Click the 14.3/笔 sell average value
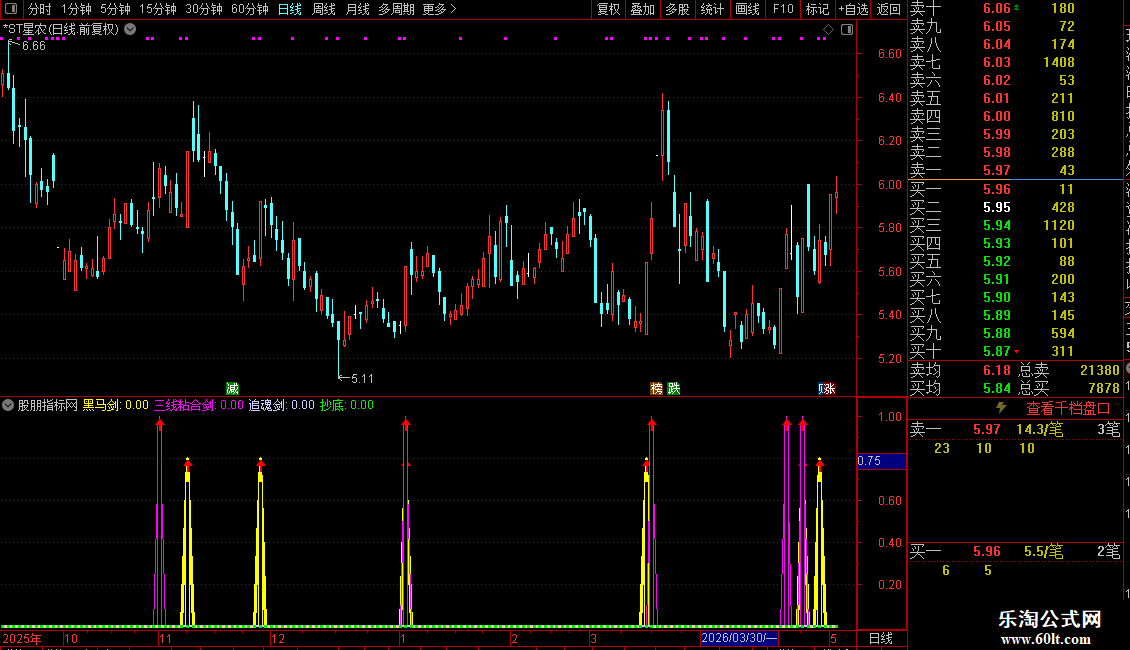The width and height of the screenshot is (1130, 650). [x=1040, y=429]
